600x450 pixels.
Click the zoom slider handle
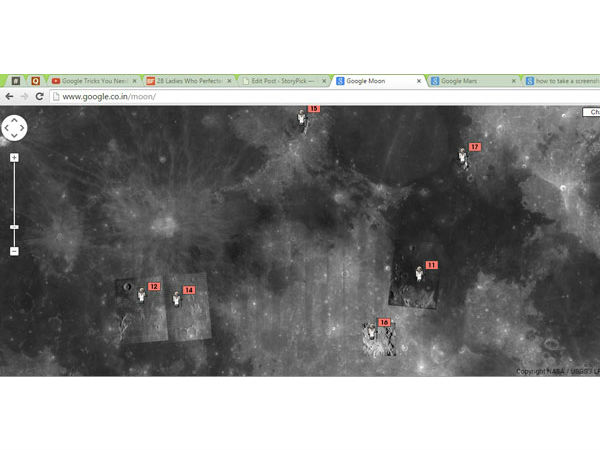coord(14,227)
